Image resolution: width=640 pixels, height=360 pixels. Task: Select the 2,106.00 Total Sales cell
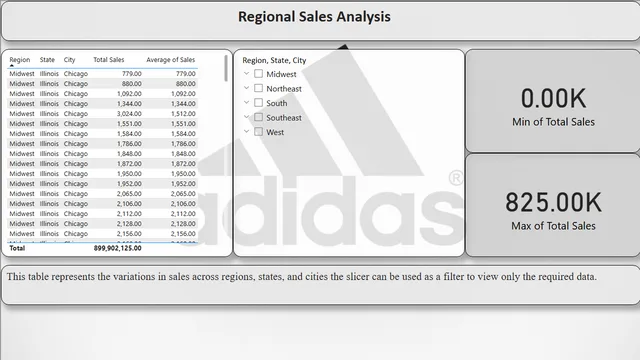(129, 204)
